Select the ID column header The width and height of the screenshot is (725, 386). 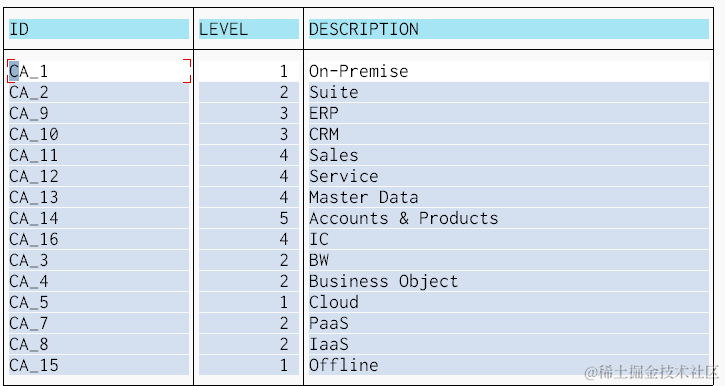click(99, 29)
